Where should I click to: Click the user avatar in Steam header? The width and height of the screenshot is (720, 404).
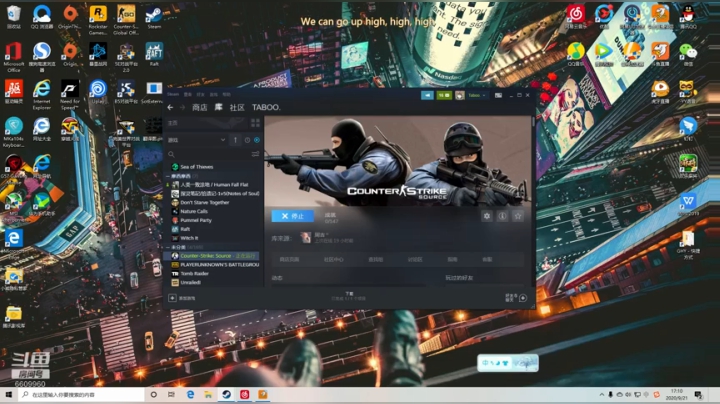[460, 95]
